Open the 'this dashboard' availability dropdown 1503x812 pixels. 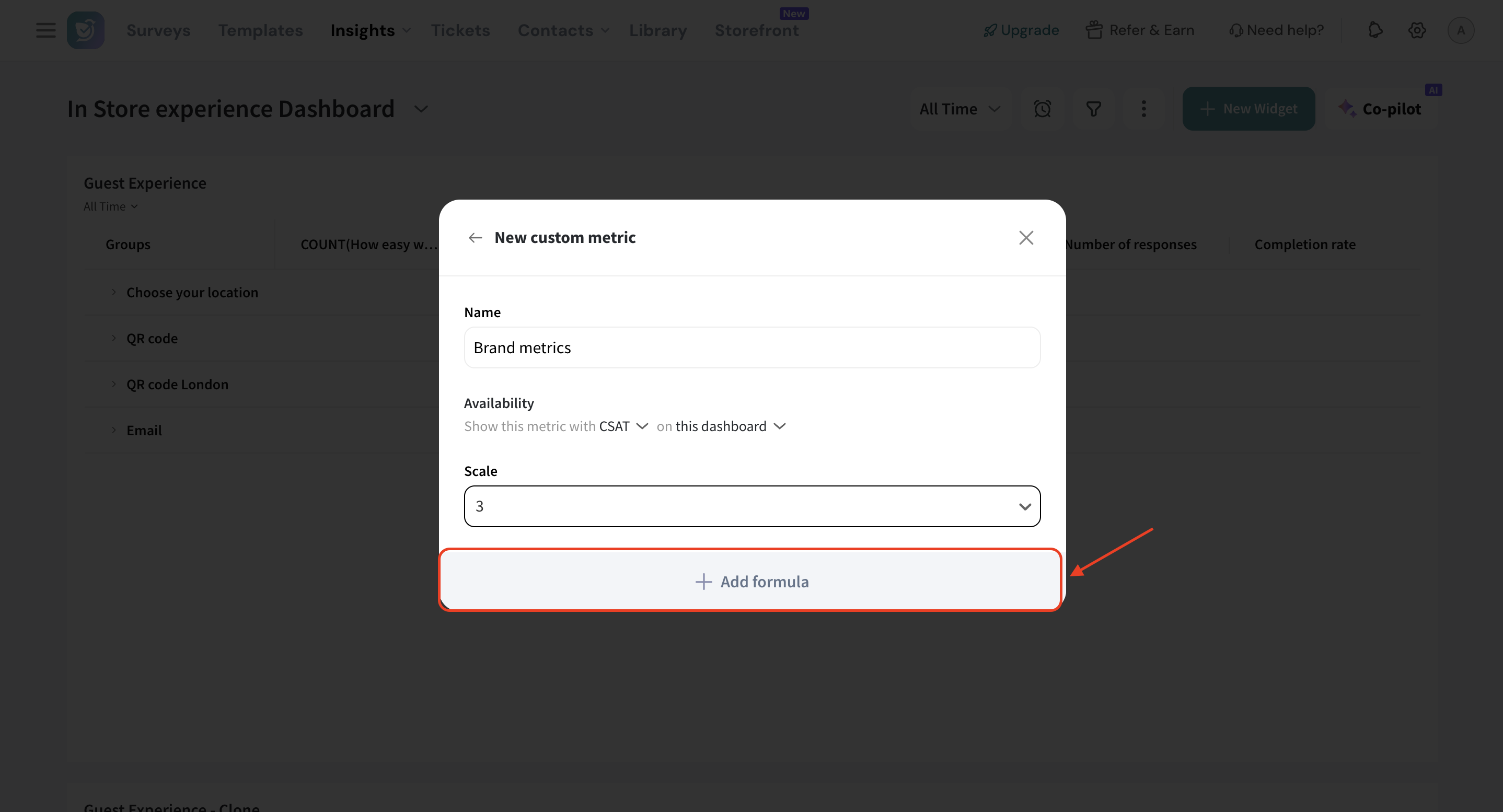tap(730, 426)
